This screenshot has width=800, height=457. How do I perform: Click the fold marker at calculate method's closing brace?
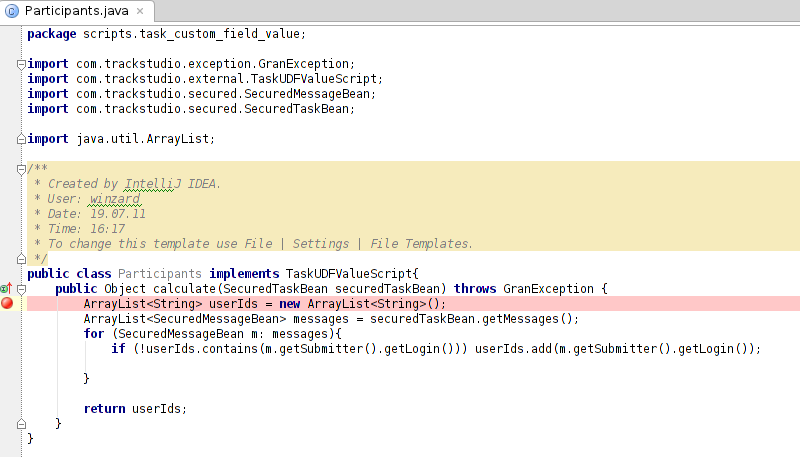[21, 424]
